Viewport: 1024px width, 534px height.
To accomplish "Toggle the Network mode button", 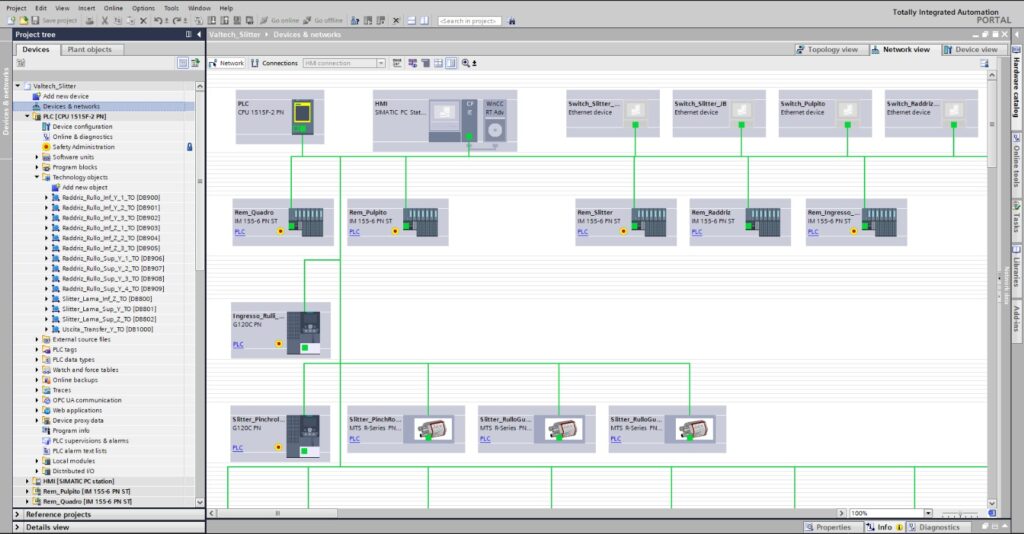I will 227,63.
